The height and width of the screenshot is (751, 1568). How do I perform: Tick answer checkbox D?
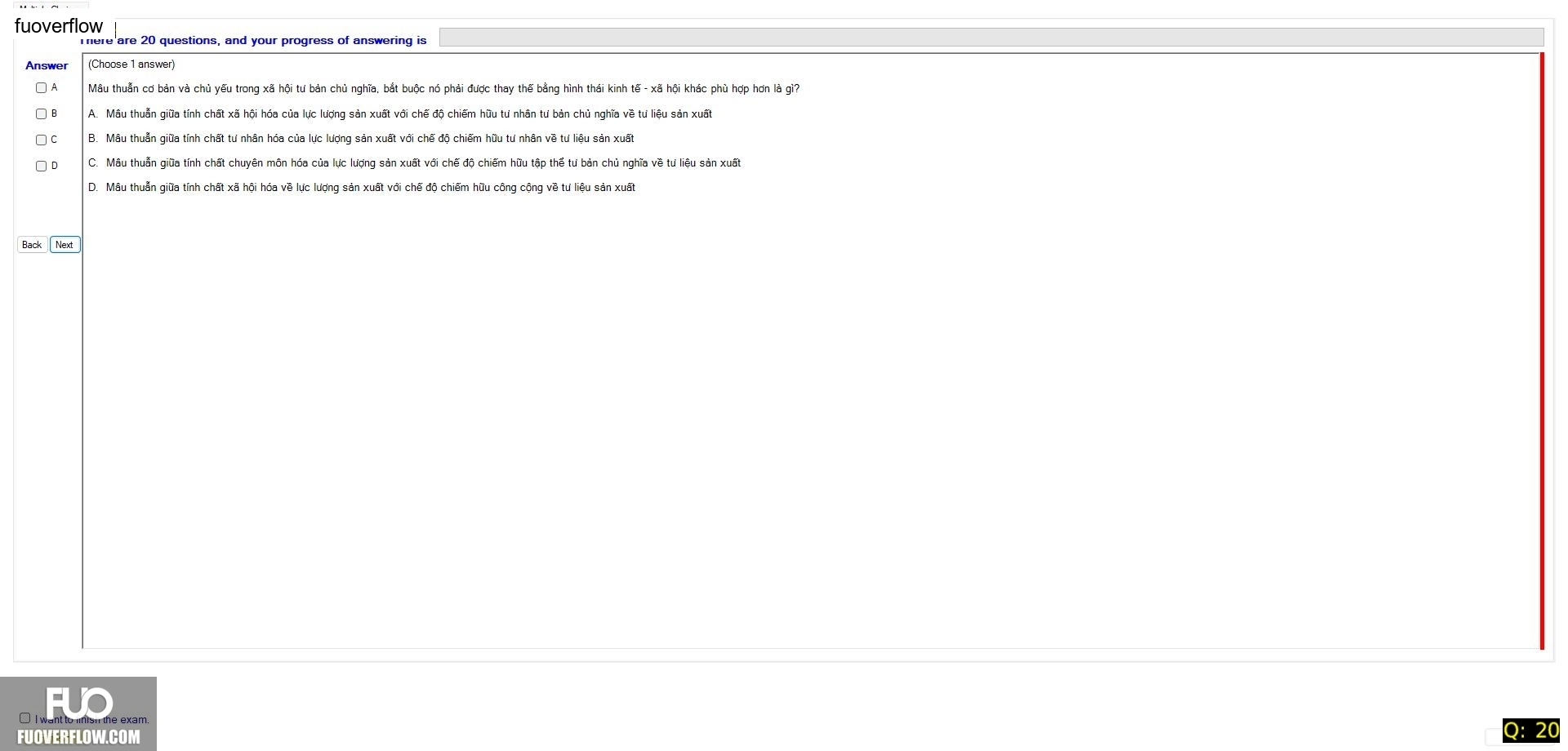pos(41,167)
